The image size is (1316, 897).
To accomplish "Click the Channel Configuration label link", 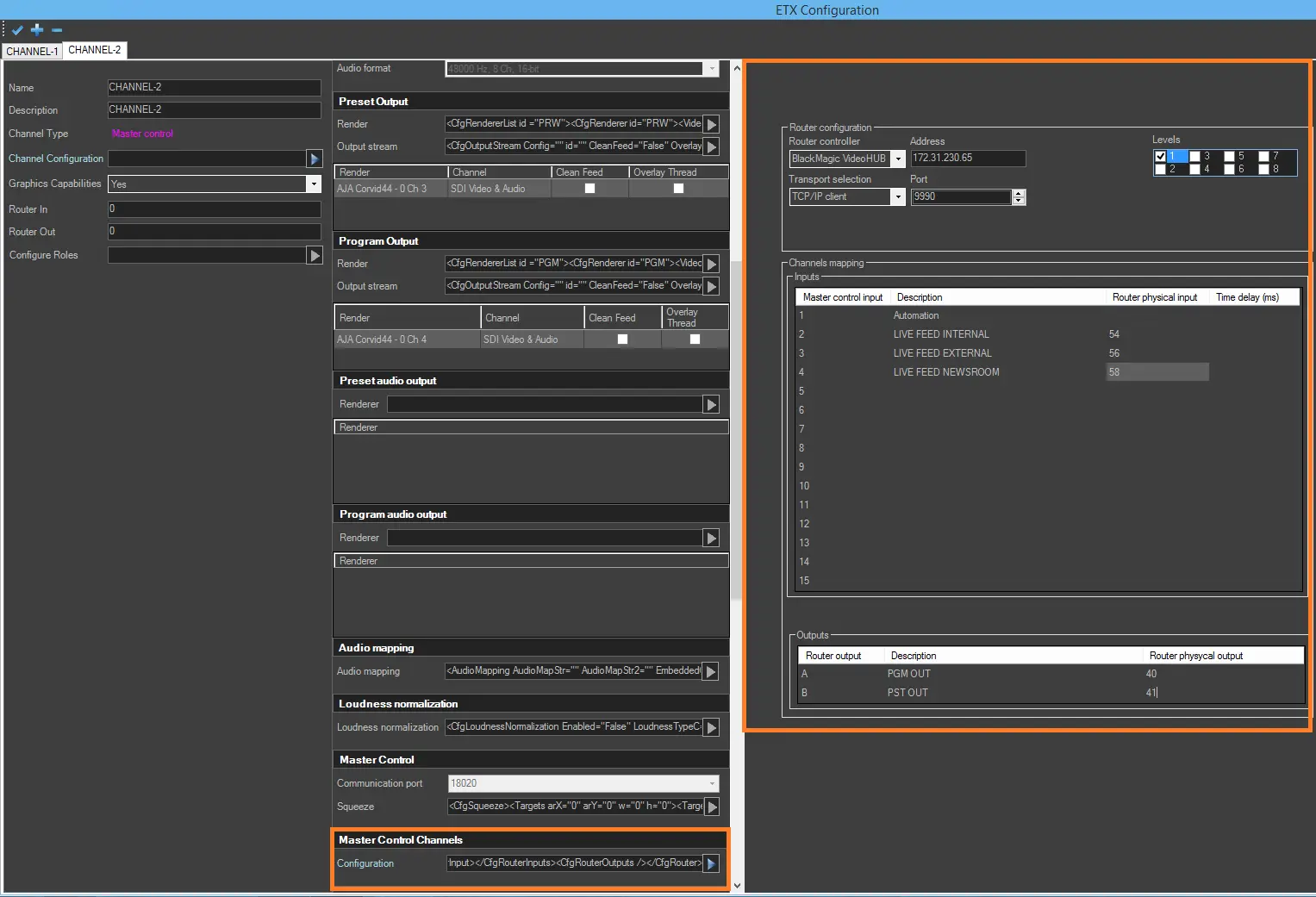I will pos(56,159).
